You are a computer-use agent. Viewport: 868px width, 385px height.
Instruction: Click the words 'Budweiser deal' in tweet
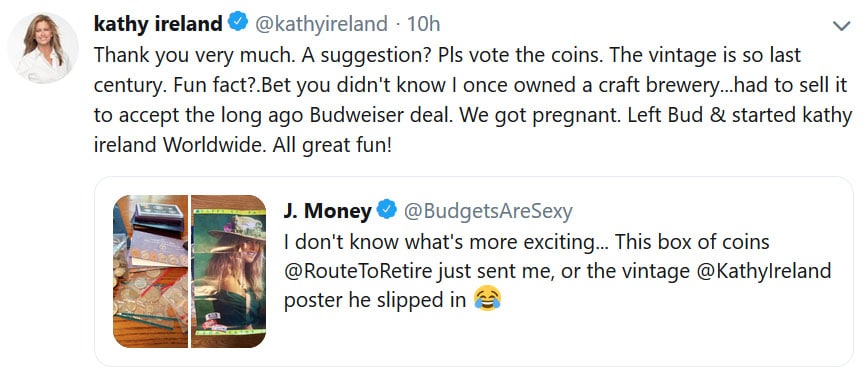coord(373,115)
